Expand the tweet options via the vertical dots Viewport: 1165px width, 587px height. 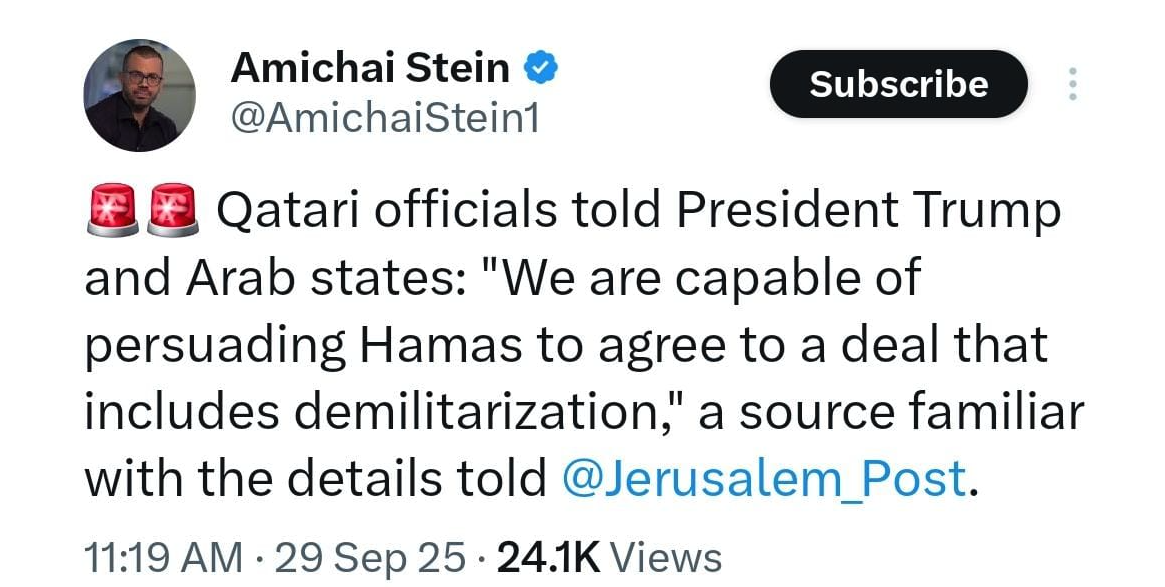tap(1072, 85)
